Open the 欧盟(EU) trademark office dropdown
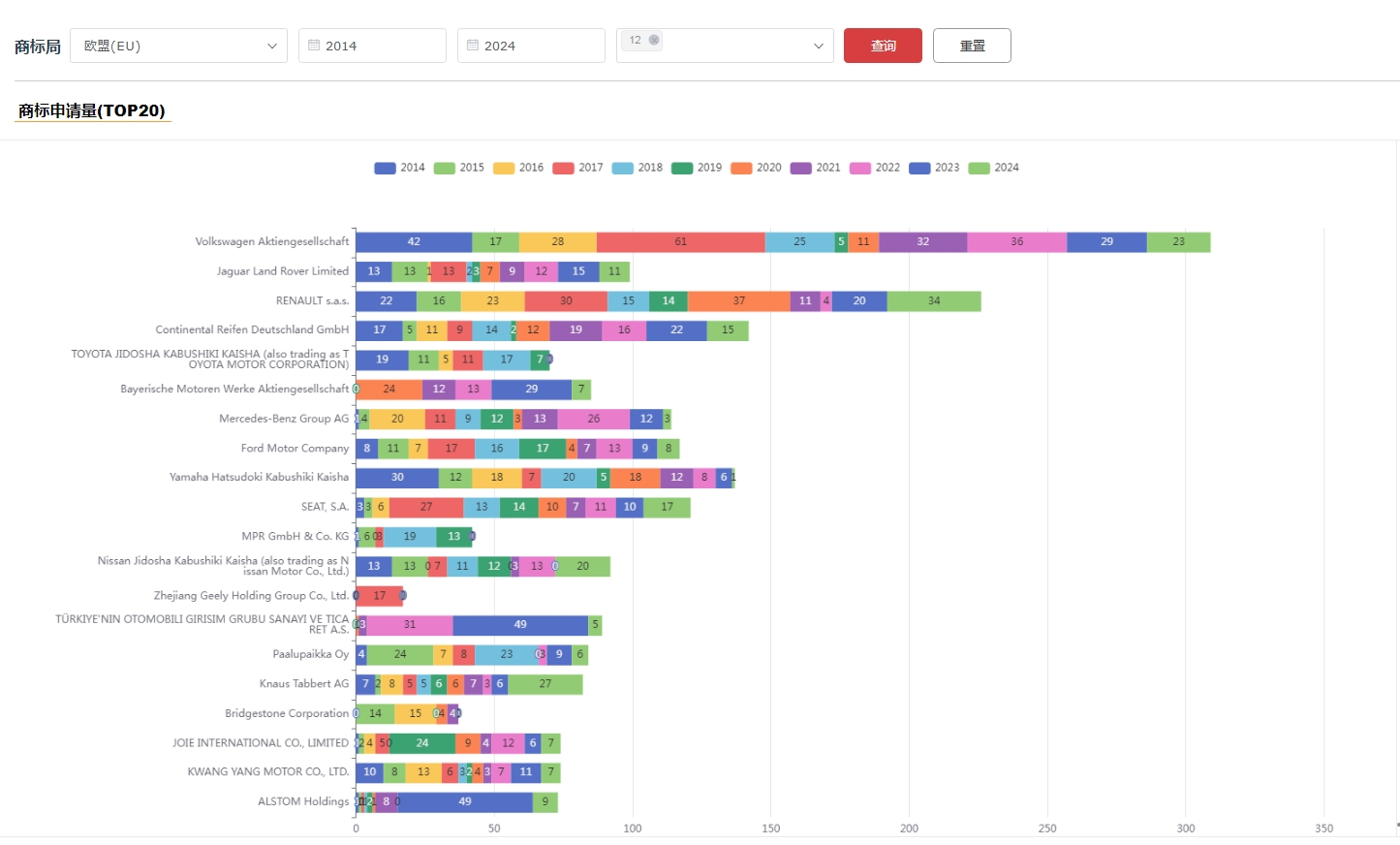 click(178, 46)
